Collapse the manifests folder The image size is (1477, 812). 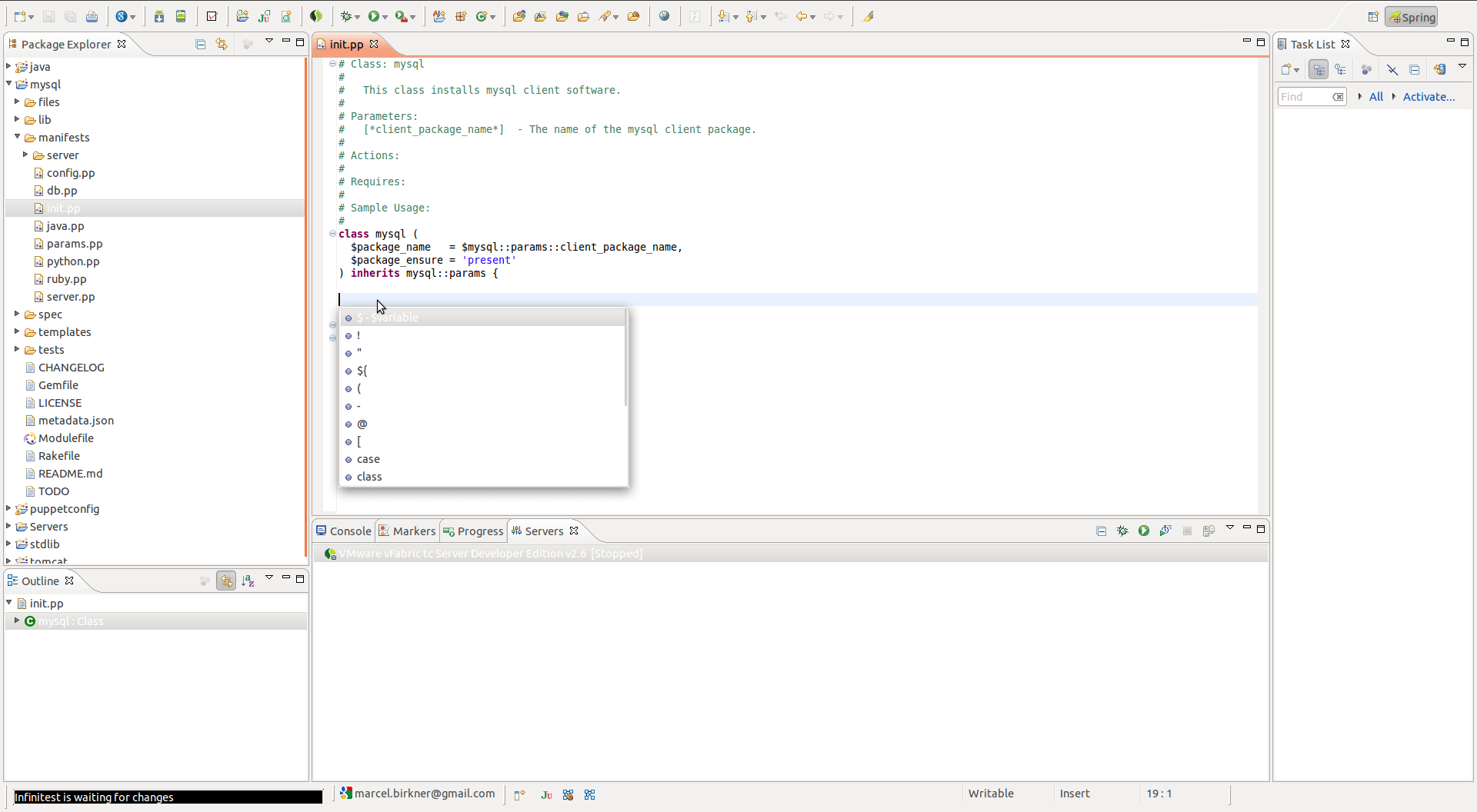(x=17, y=137)
